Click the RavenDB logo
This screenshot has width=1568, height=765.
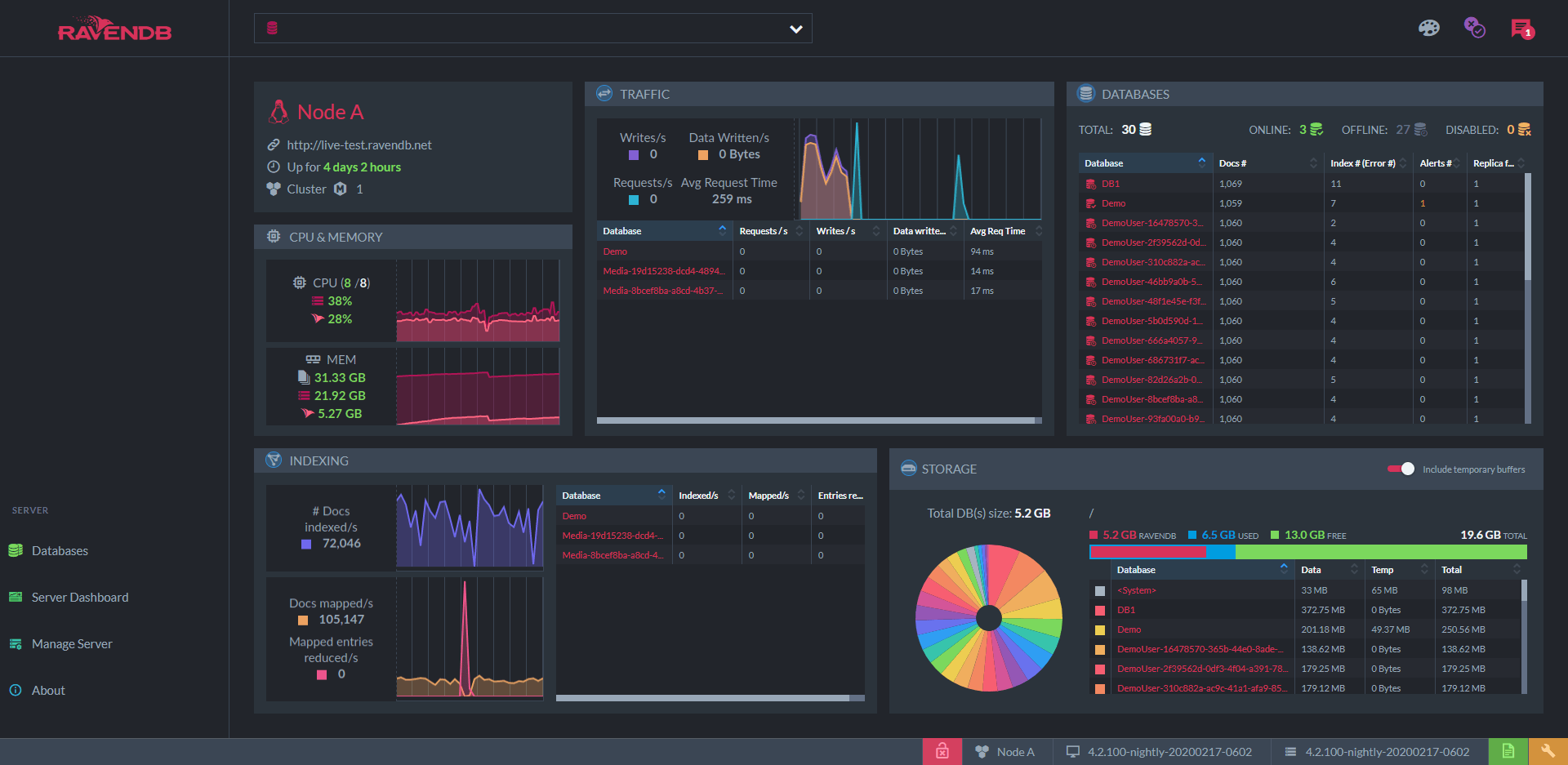[x=114, y=29]
